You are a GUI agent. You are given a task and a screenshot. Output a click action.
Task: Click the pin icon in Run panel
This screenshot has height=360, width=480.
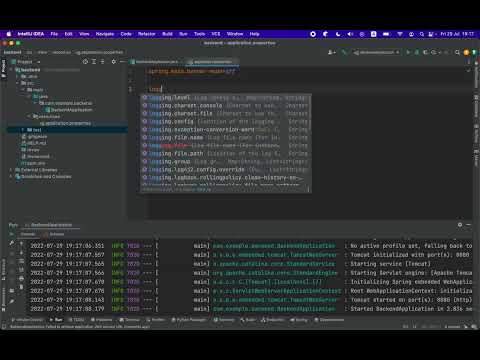coord(12,301)
